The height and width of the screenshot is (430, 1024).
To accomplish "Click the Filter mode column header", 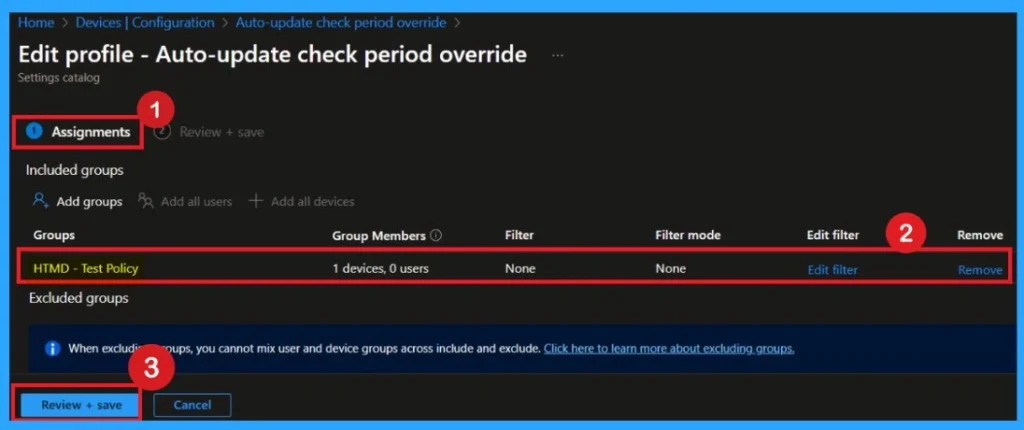I will click(x=688, y=235).
